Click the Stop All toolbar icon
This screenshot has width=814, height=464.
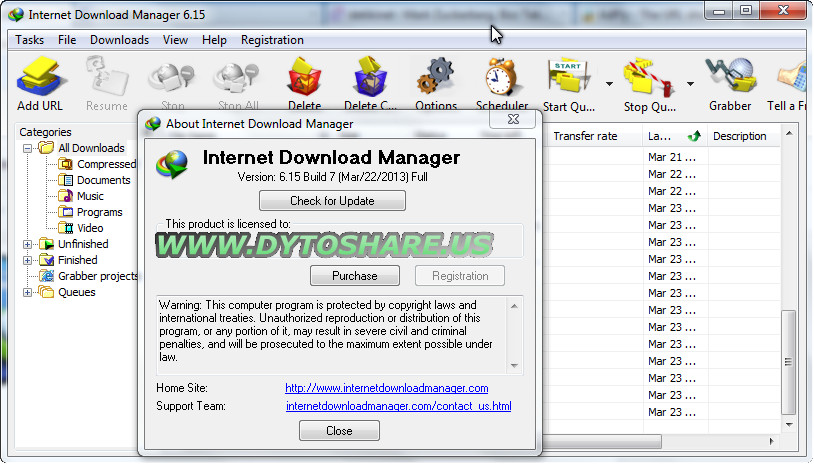click(x=237, y=79)
